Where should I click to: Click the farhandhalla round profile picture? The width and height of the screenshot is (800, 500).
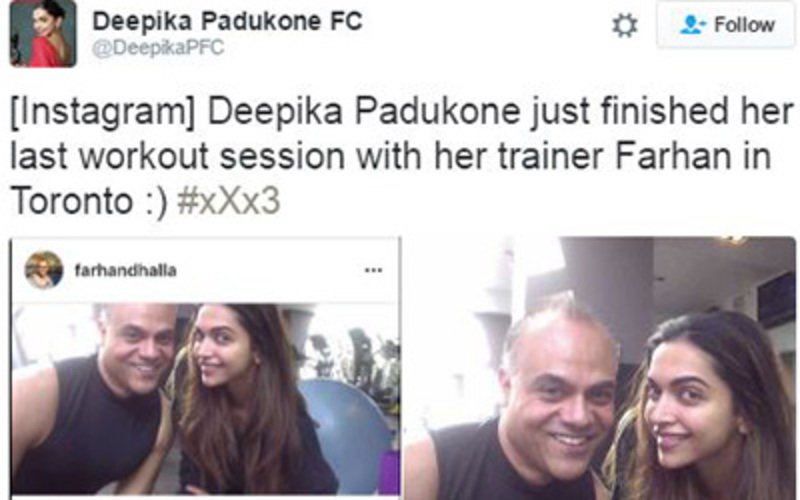point(44,270)
